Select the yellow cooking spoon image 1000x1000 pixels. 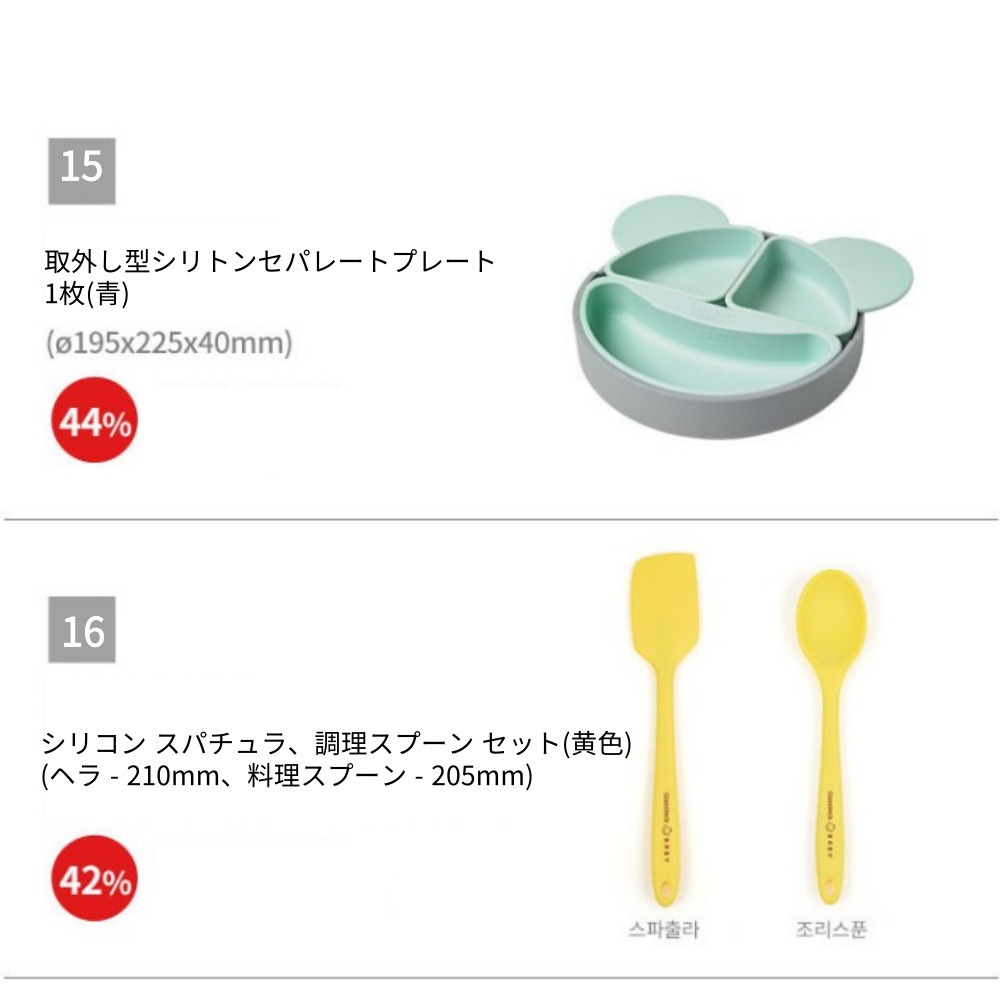827,730
